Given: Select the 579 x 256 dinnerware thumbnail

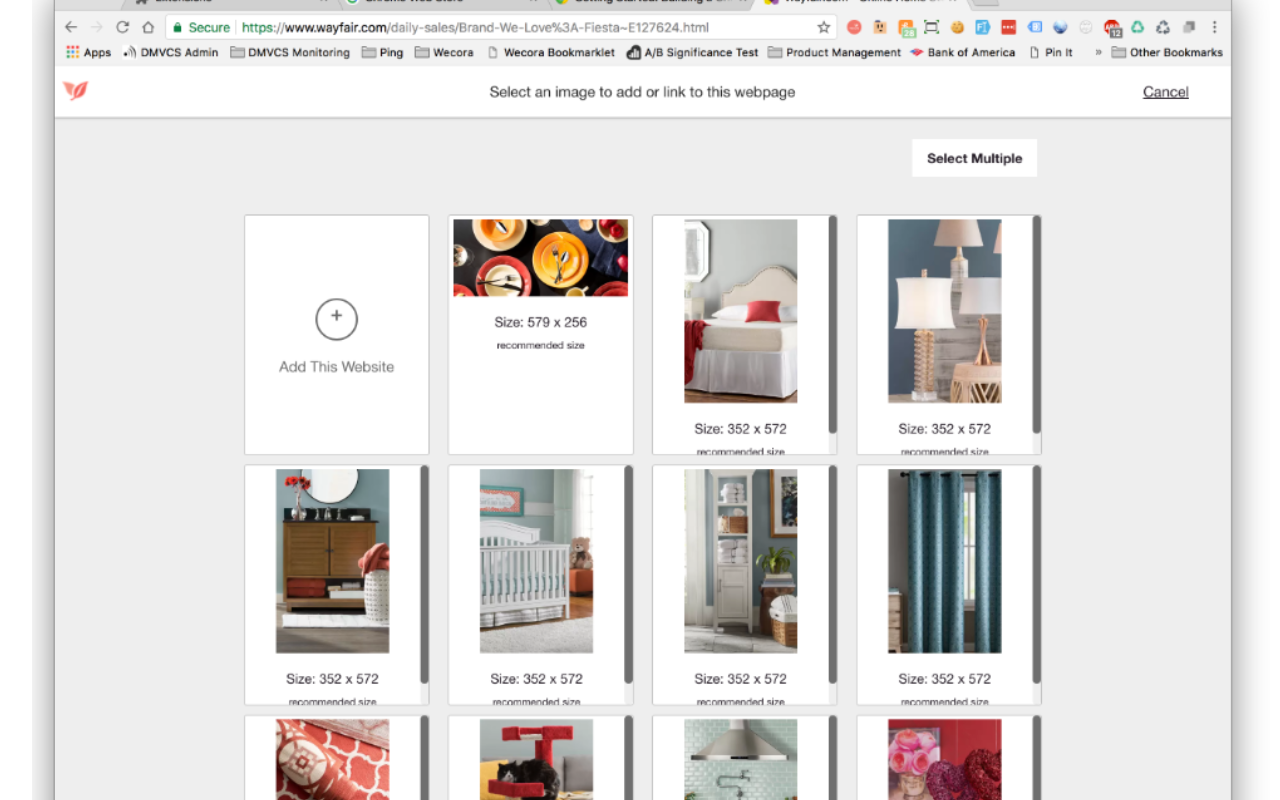Looking at the screenshot, I should pyautogui.click(x=540, y=257).
